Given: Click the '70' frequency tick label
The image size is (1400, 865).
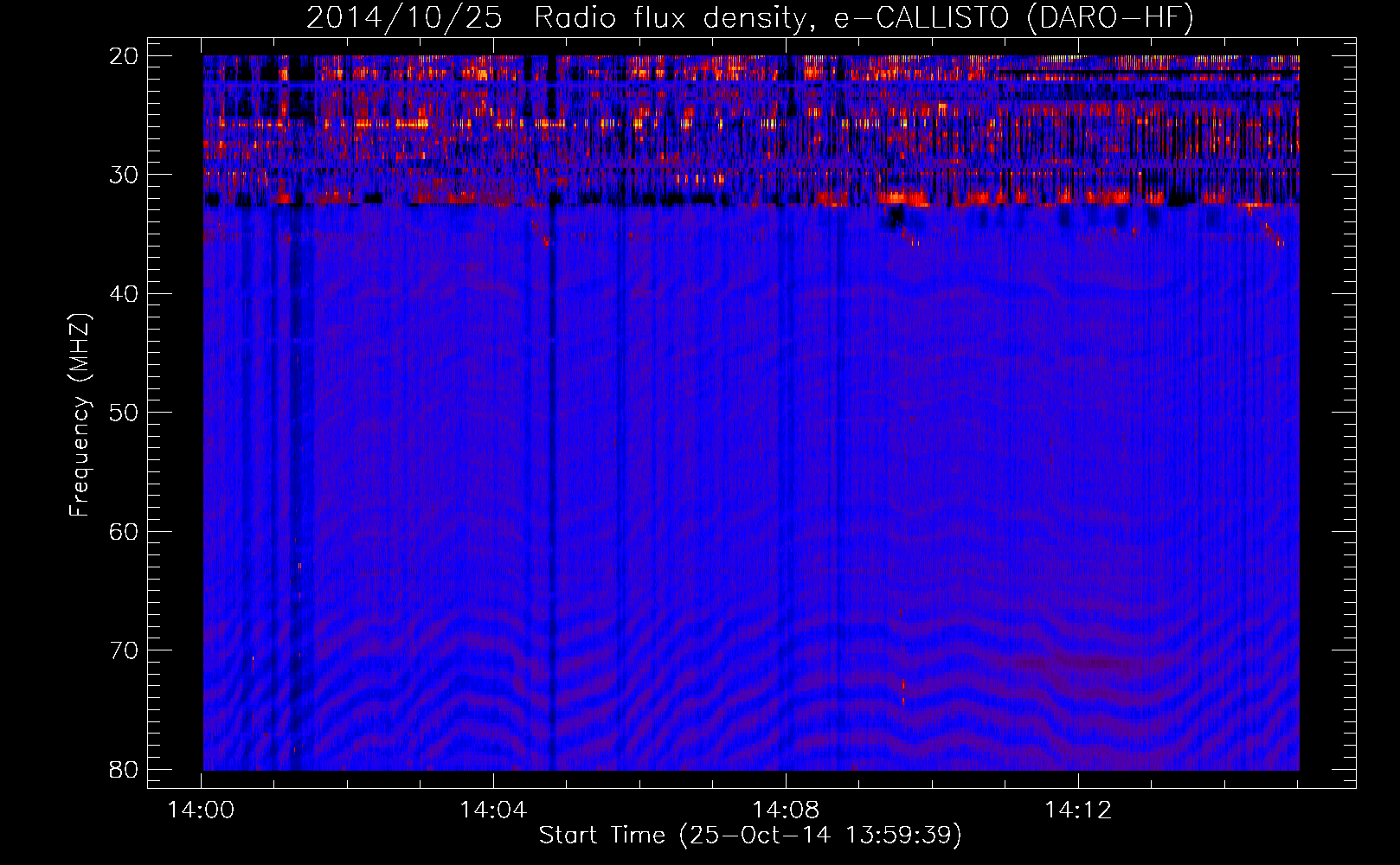Looking at the screenshot, I should [124, 650].
